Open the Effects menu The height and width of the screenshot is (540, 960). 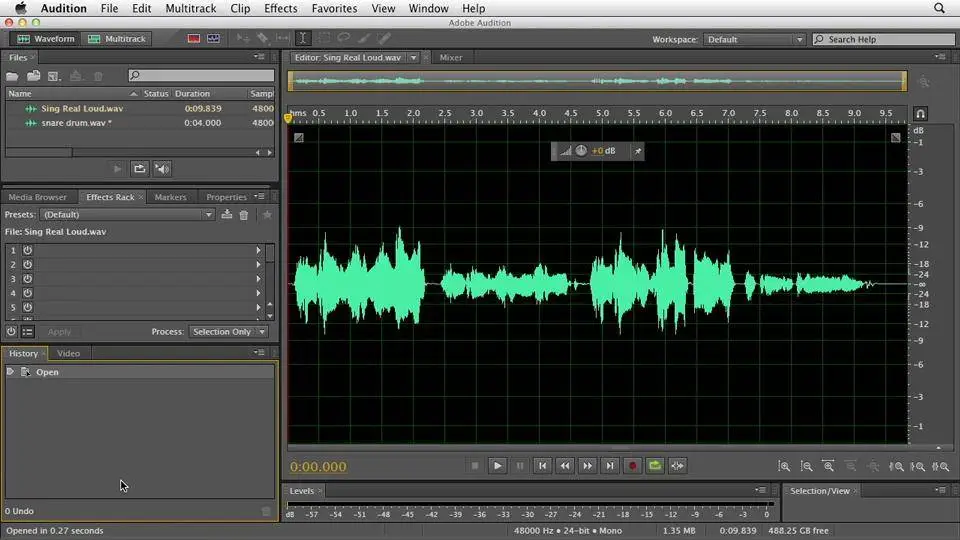(x=280, y=8)
